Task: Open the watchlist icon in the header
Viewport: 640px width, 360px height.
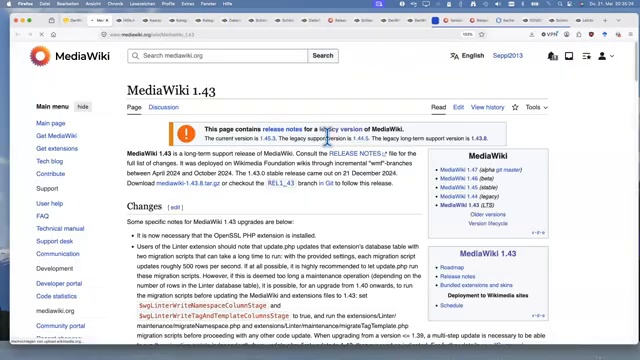Action: click(x=587, y=56)
